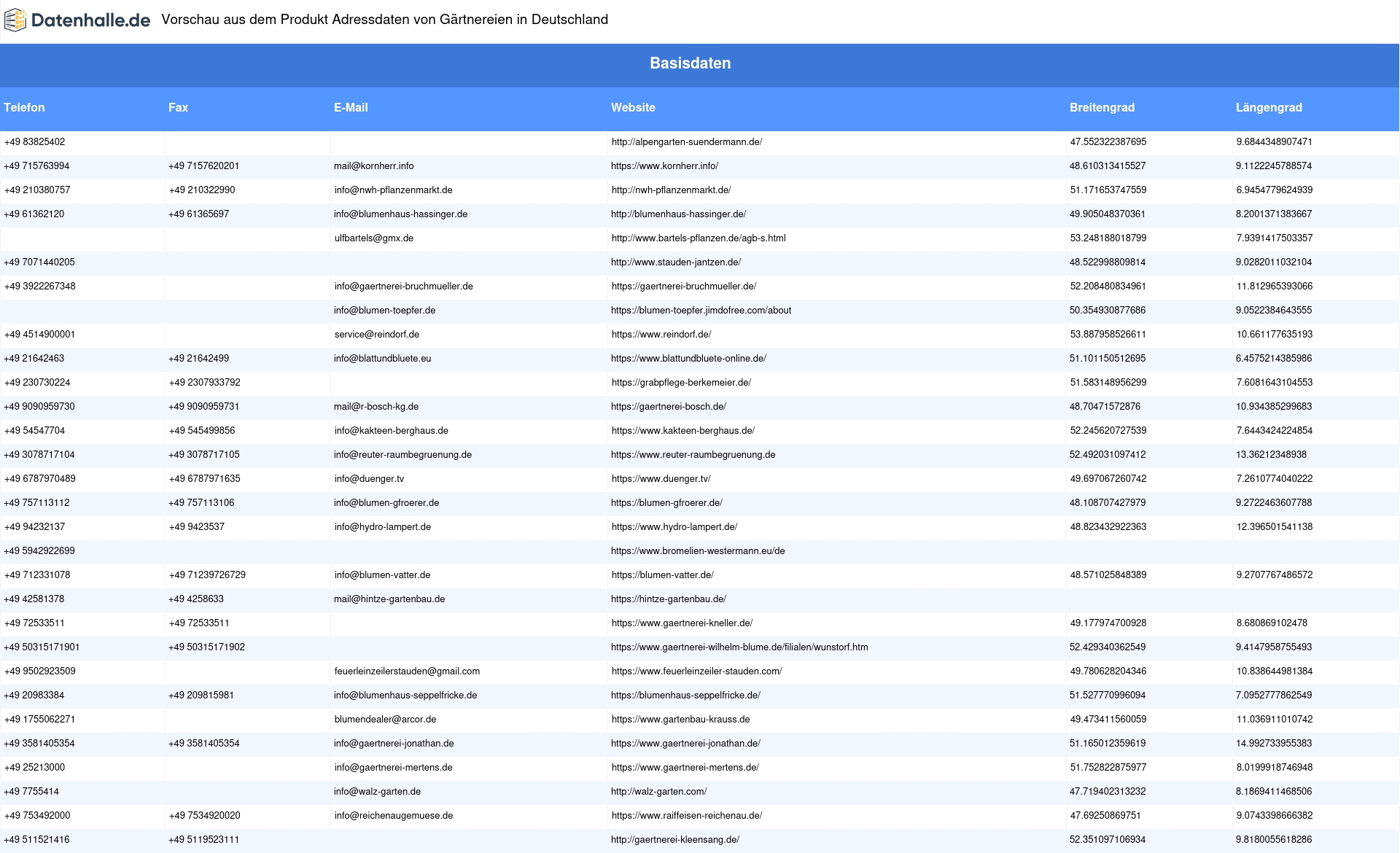Viewport: 1400px width, 853px height.
Task: Select email mail@r-bosch-kg.de
Action: click(x=376, y=407)
